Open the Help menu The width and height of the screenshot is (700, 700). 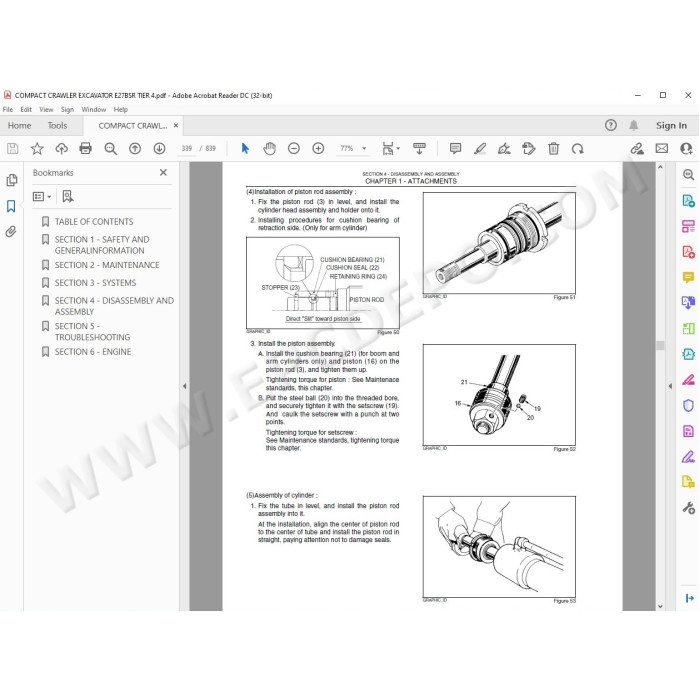point(121,109)
